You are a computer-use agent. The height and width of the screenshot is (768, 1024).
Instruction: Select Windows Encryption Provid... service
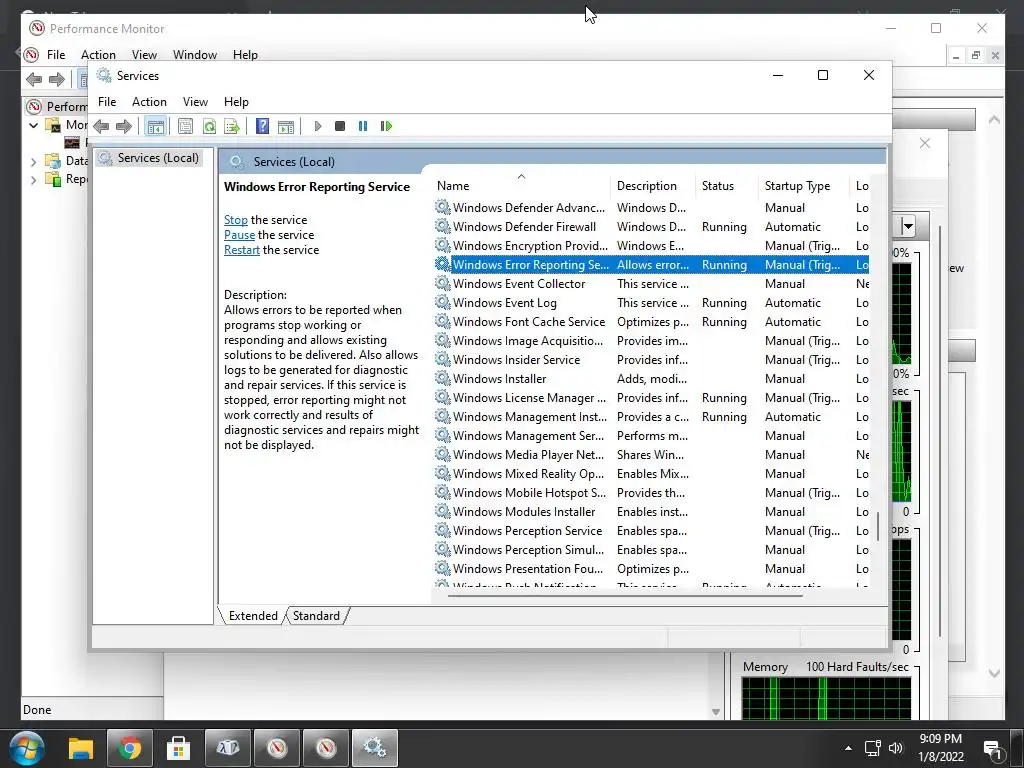pyautogui.click(x=651, y=246)
